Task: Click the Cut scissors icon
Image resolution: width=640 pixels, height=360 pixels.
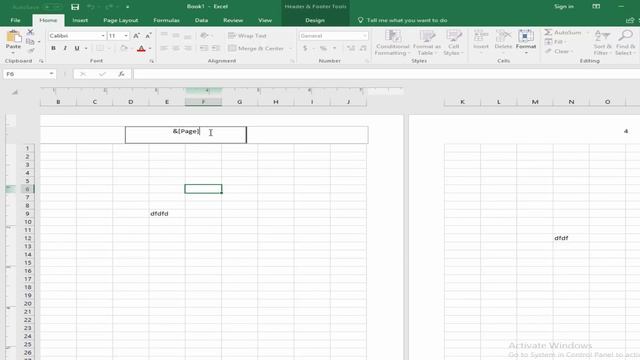Action: [x=30, y=32]
